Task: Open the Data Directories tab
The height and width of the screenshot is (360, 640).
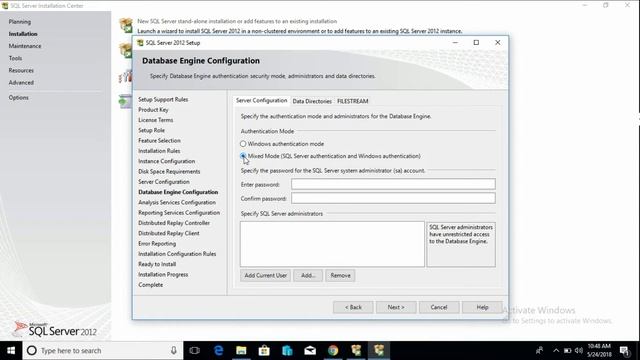Action: (x=312, y=101)
